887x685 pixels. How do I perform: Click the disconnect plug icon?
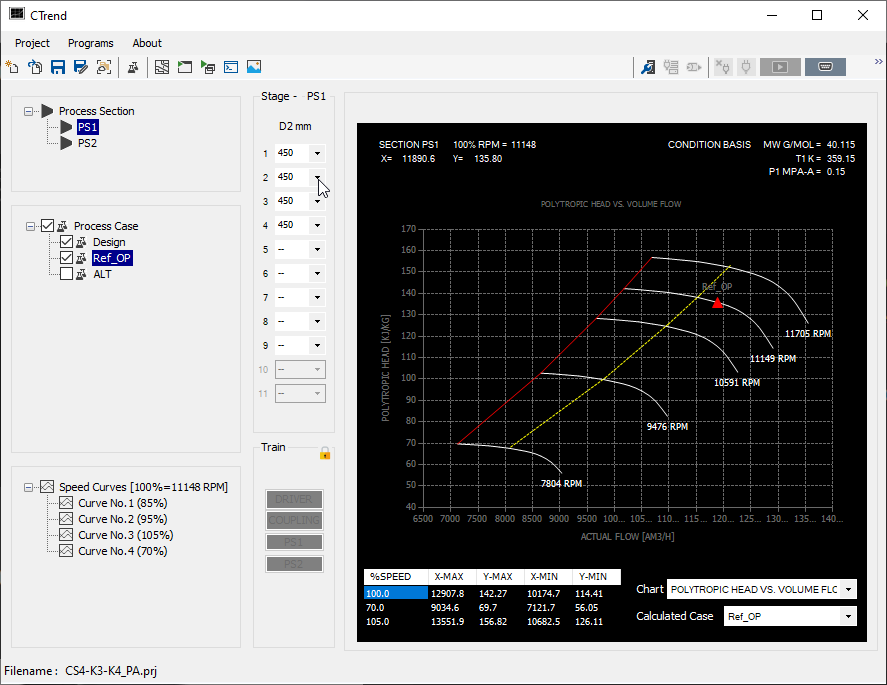click(x=723, y=67)
